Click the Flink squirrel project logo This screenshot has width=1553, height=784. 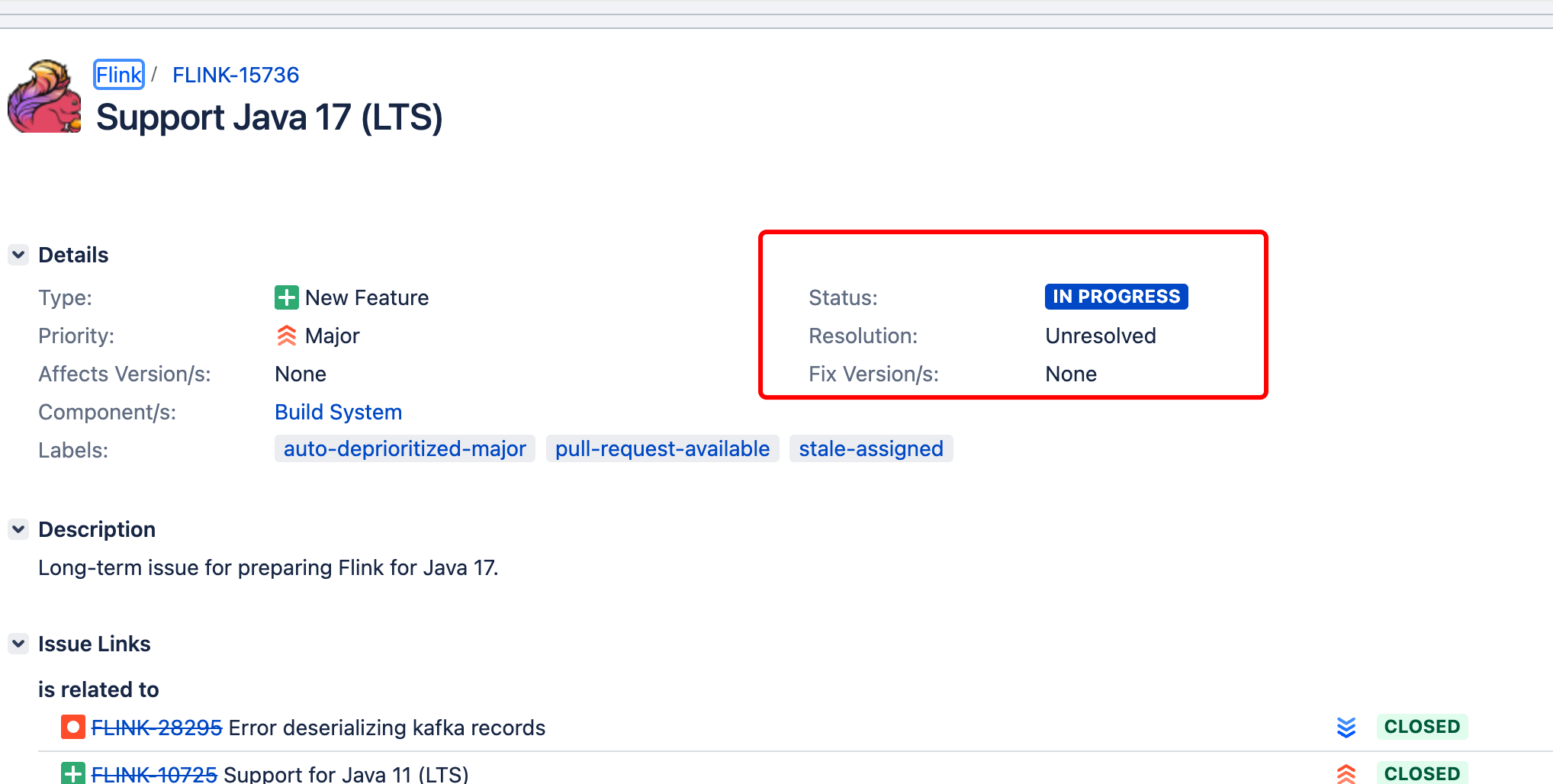pyautogui.click(x=44, y=96)
